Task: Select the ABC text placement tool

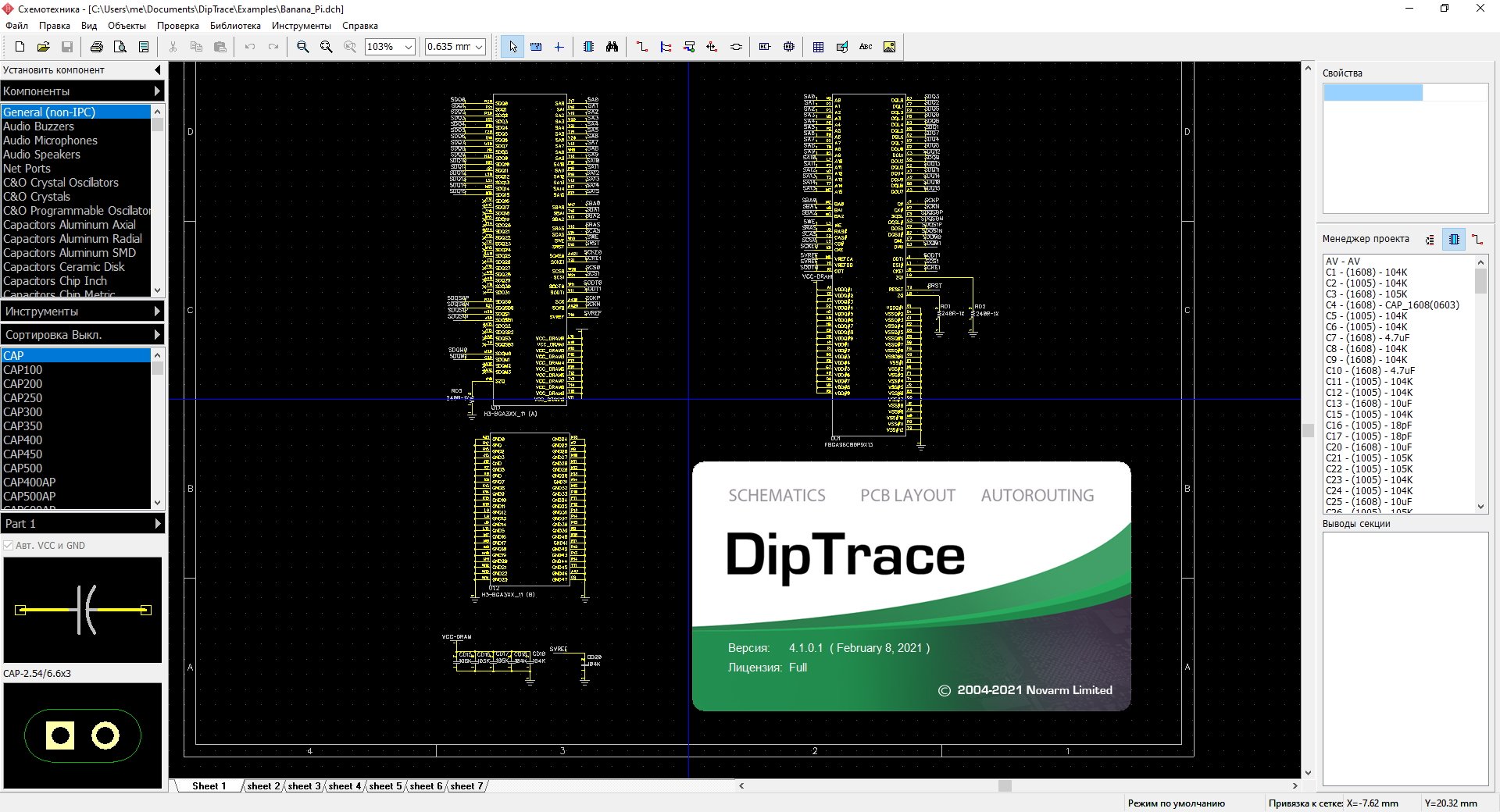Action: 866,47
